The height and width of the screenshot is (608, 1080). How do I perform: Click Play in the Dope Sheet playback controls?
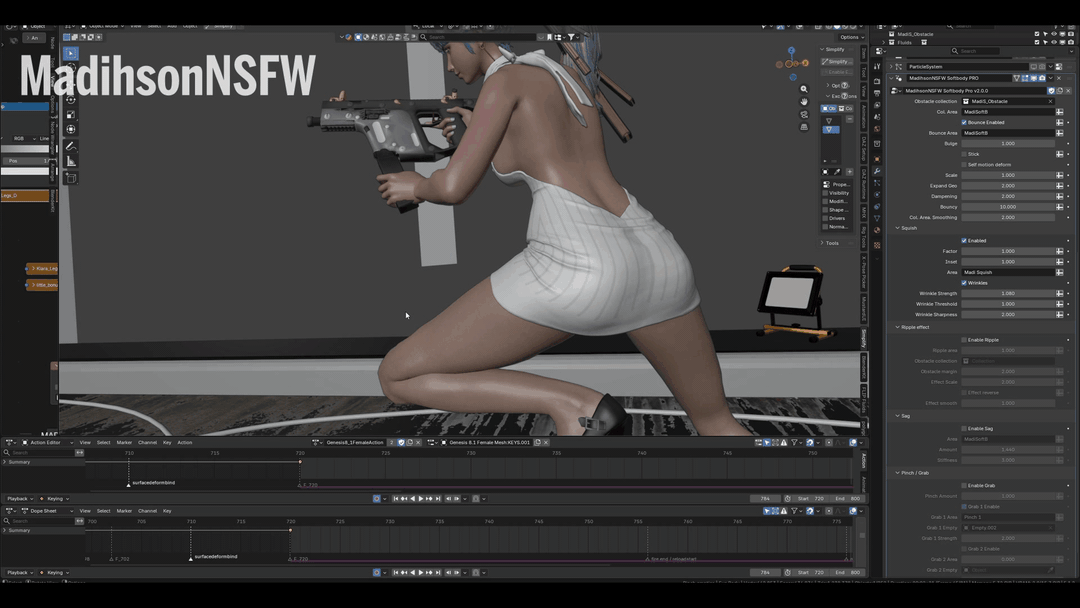click(421, 572)
